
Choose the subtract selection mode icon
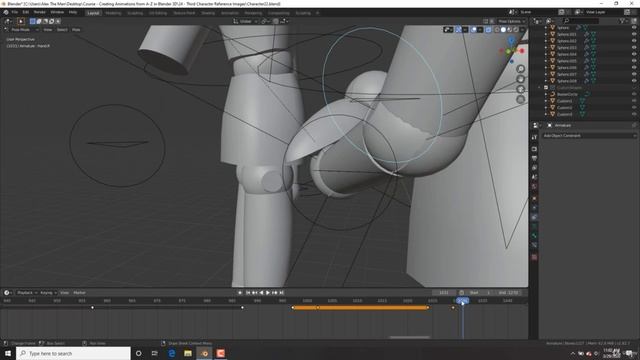(45, 21)
